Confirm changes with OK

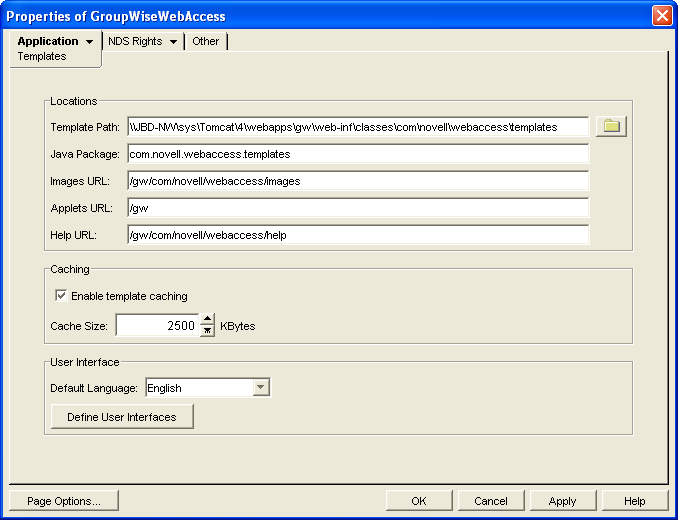pos(419,501)
